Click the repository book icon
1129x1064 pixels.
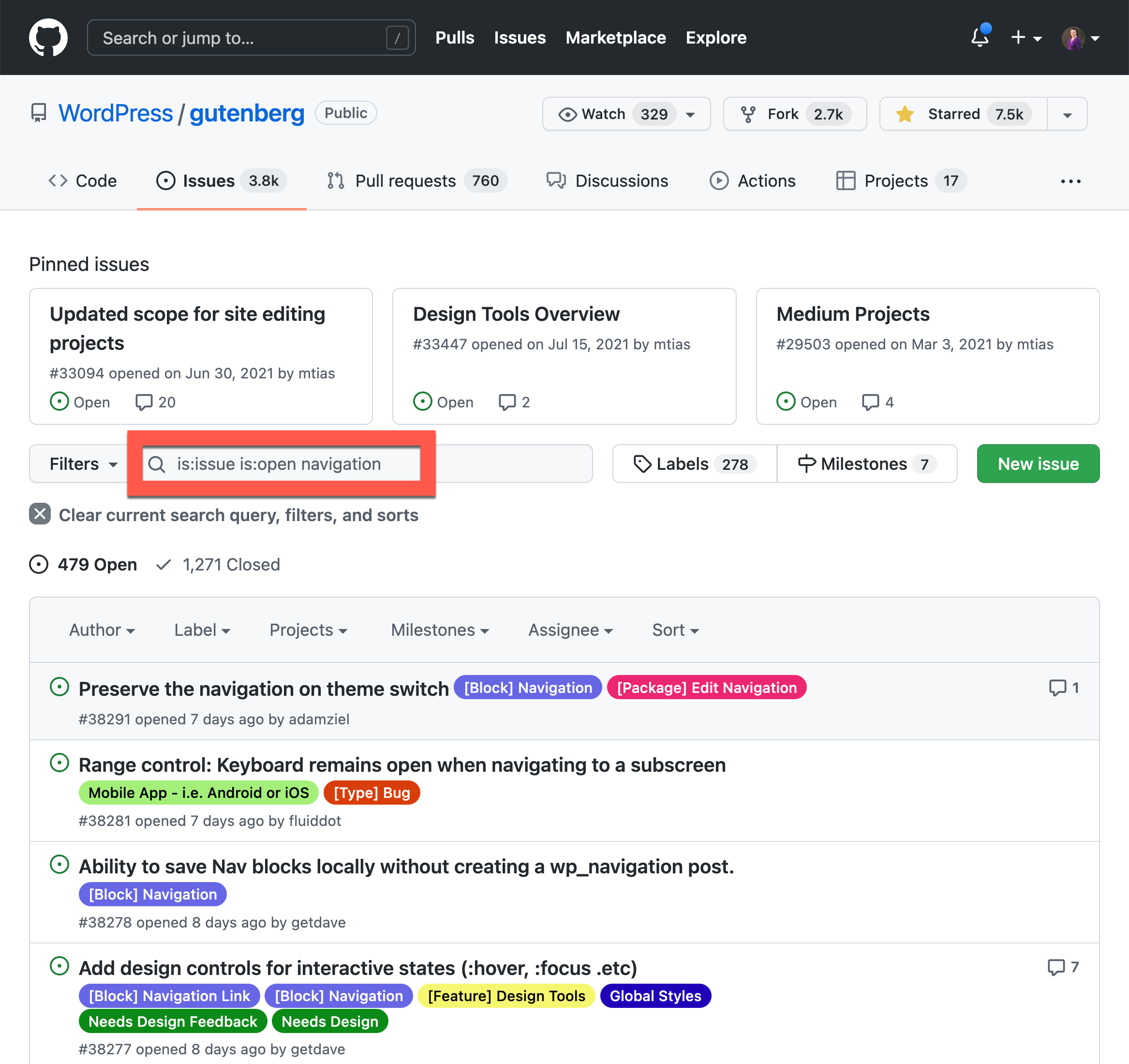click(x=39, y=113)
